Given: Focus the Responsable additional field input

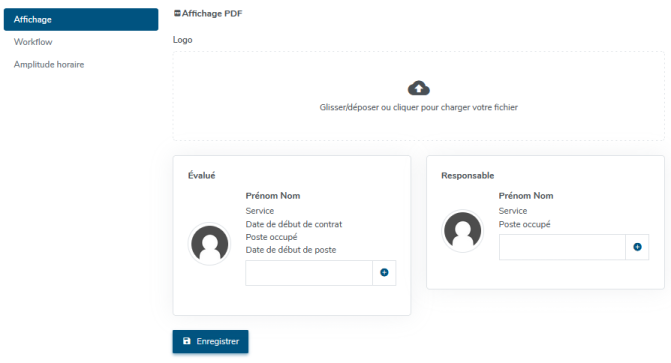Looking at the screenshot, I should click(x=562, y=247).
